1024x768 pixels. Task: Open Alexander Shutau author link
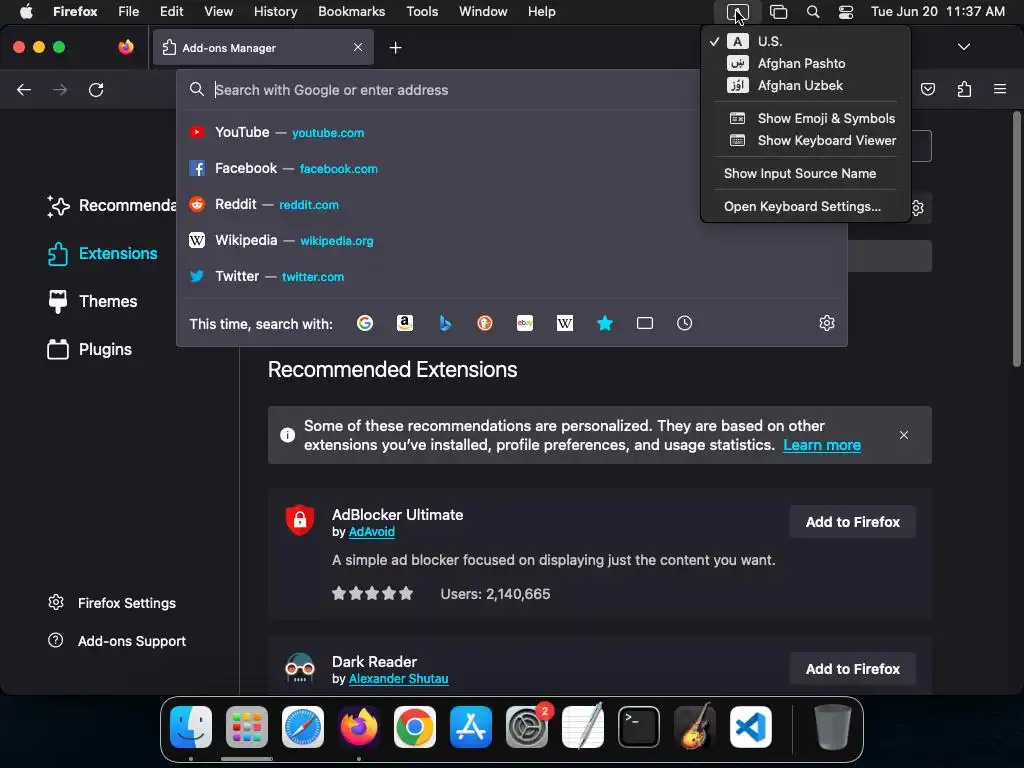click(398, 679)
